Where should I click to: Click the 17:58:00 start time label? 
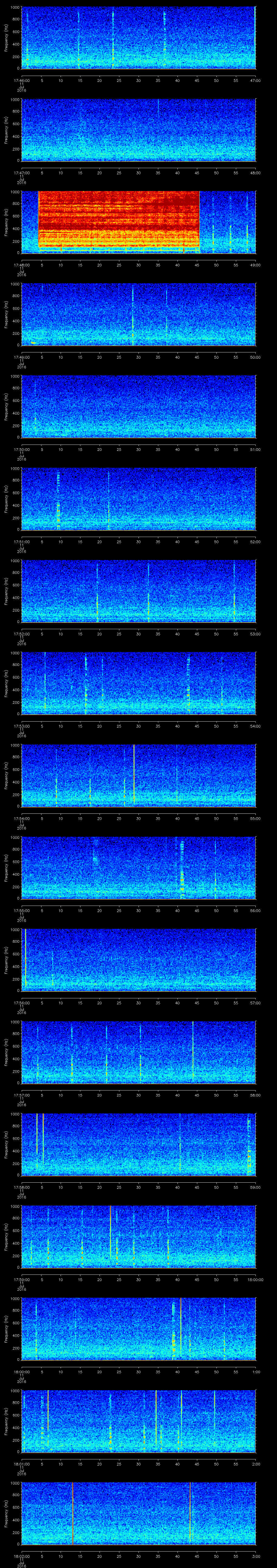click(22, 1187)
